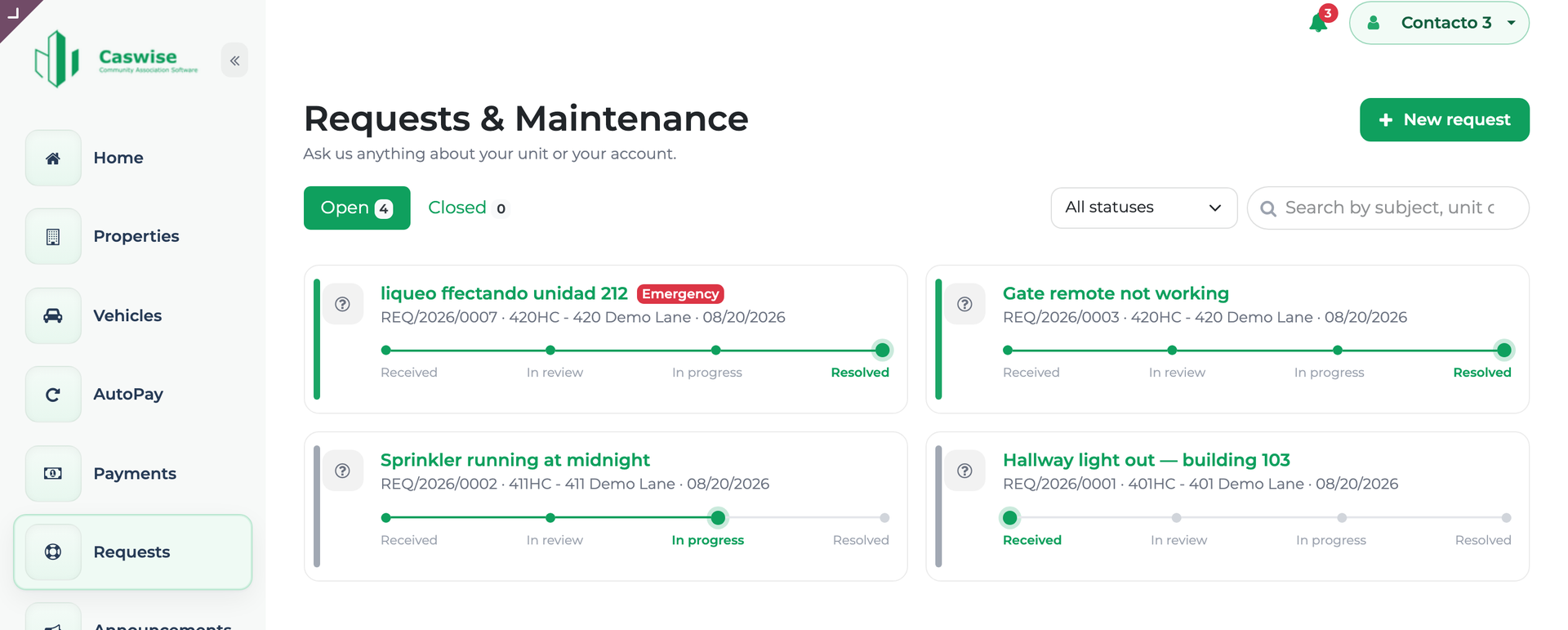Open the Contacto 3 account dropdown

(1439, 23)
